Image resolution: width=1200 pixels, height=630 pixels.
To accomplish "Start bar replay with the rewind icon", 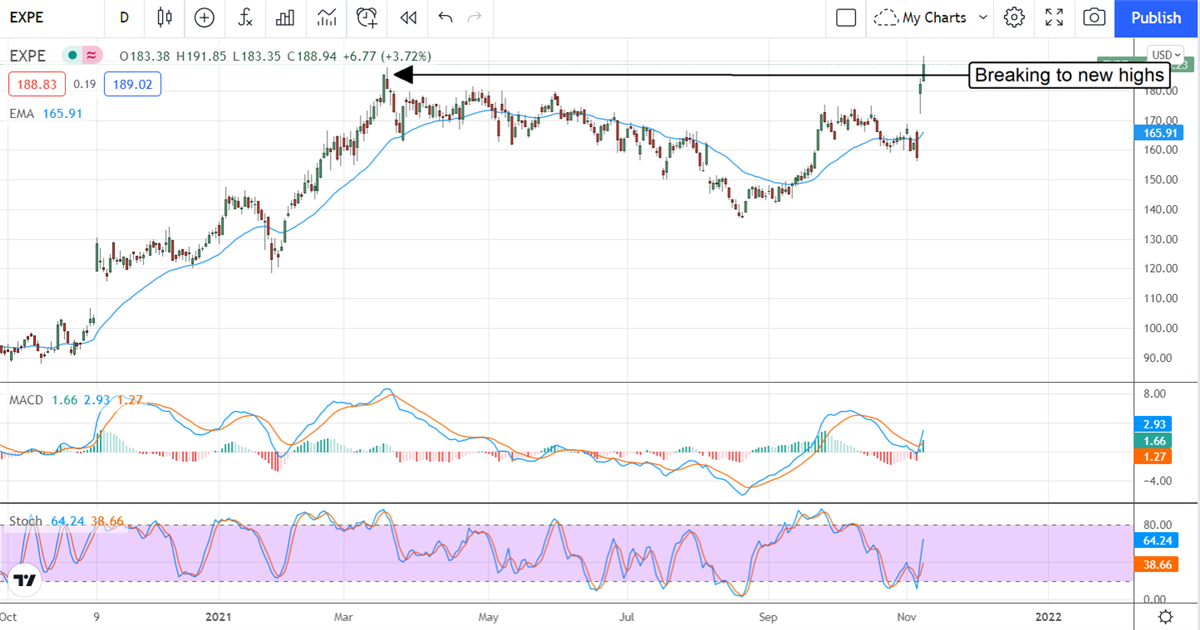I will point(407,17).
